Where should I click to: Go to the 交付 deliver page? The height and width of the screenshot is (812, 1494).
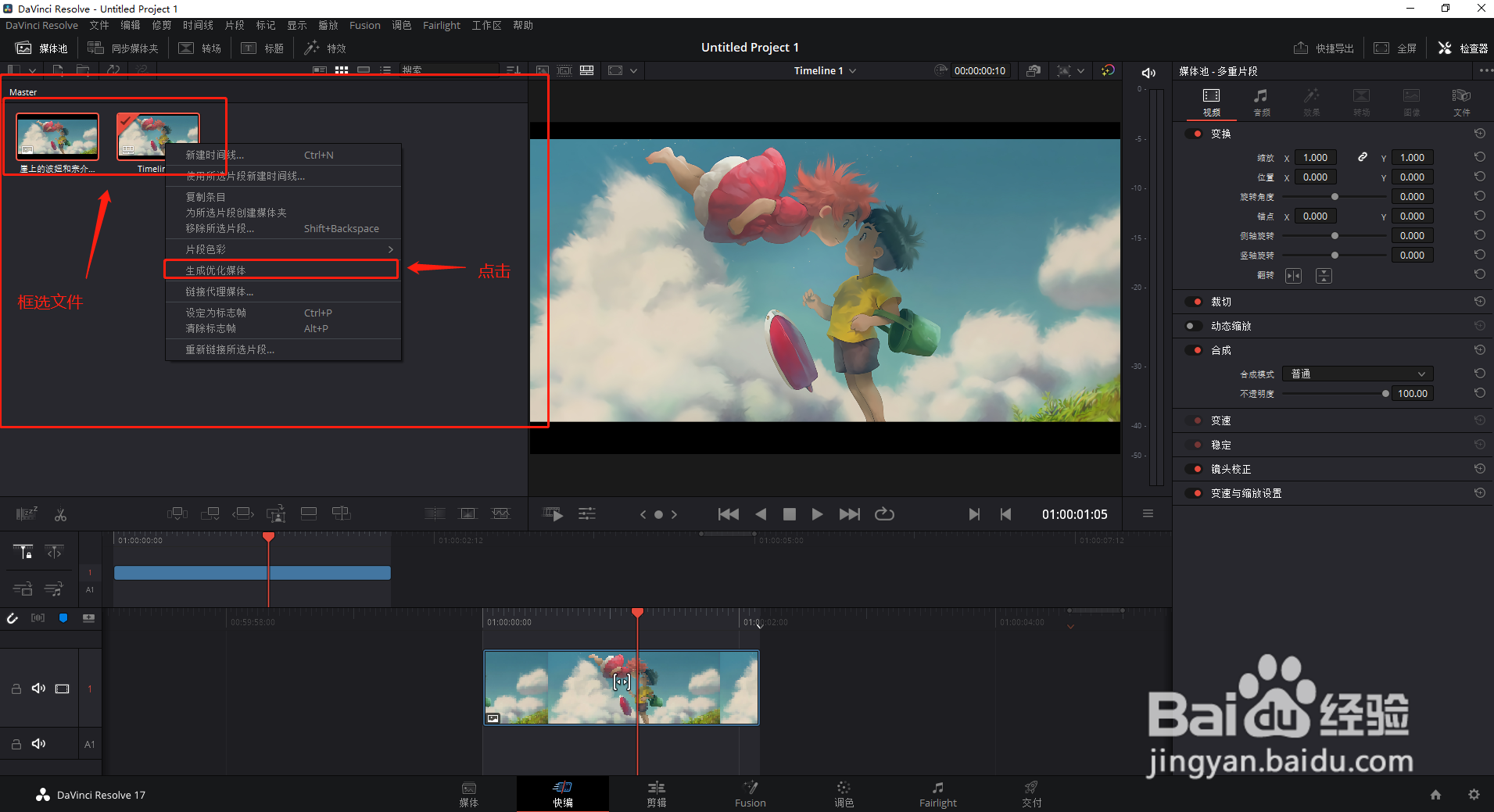(1031, 794)
